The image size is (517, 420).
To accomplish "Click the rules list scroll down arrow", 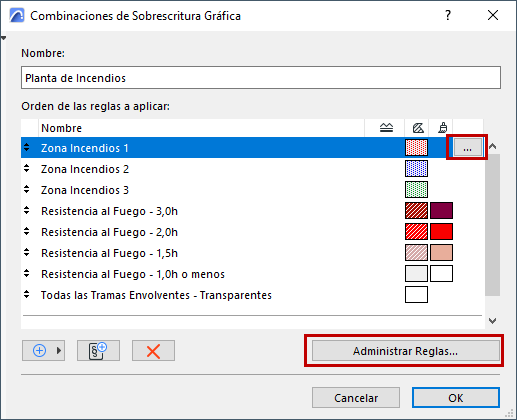I will click(493, 321).
